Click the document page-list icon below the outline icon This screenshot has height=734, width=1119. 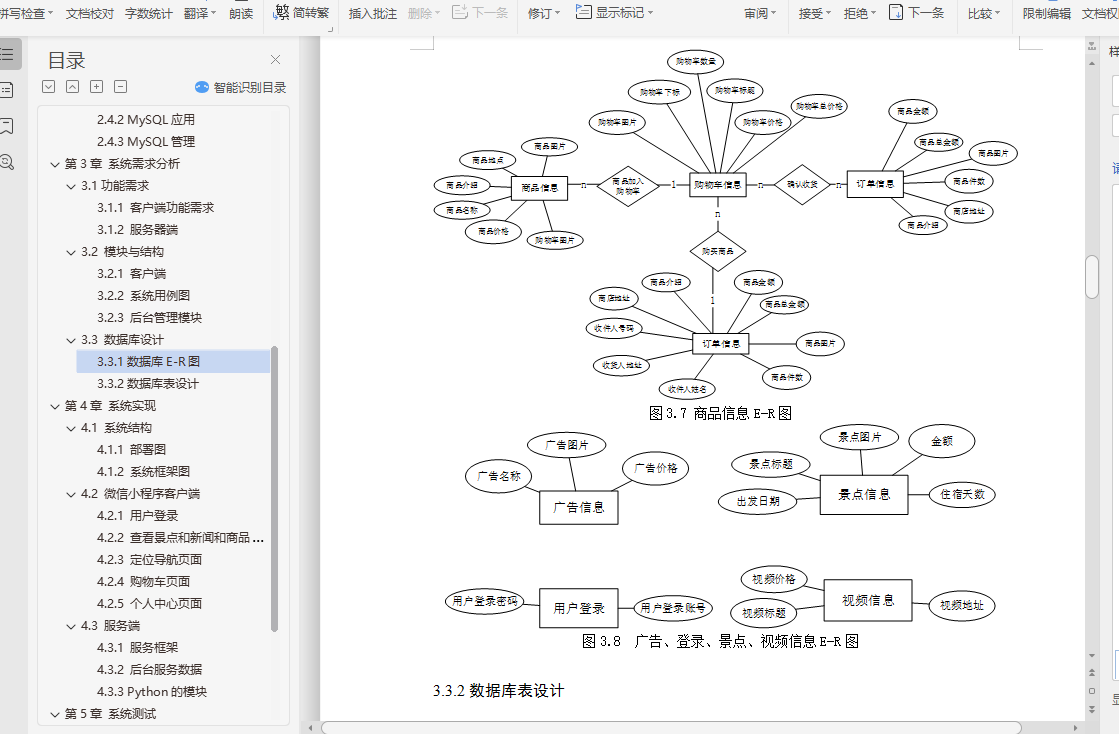point(6,90)
